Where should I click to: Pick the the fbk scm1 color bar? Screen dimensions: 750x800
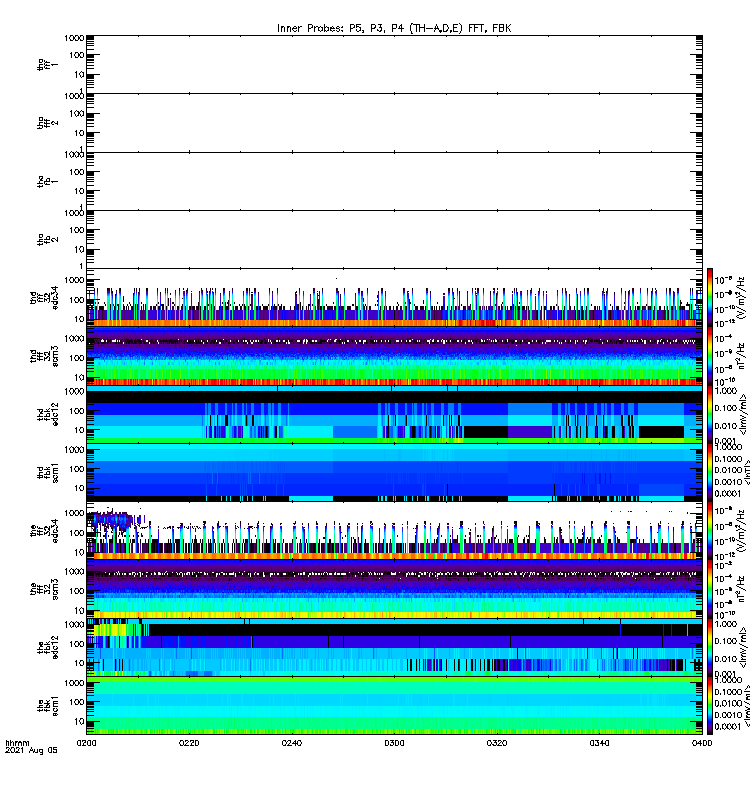(710, 706)
